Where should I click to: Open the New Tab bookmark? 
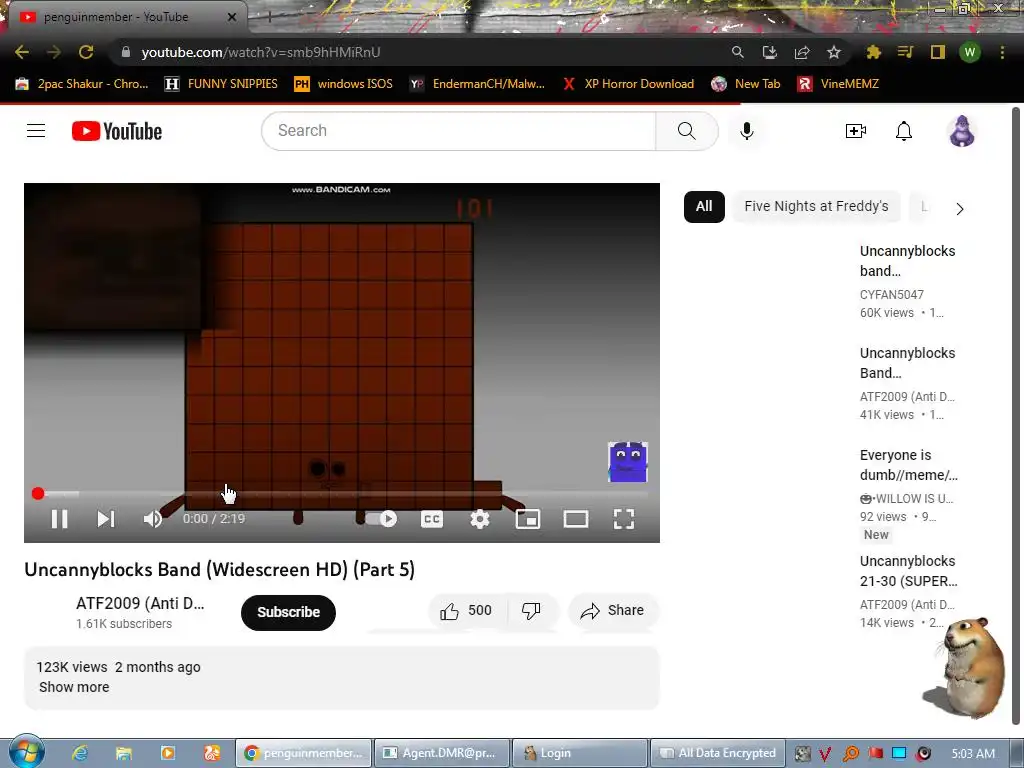point(746,84)
